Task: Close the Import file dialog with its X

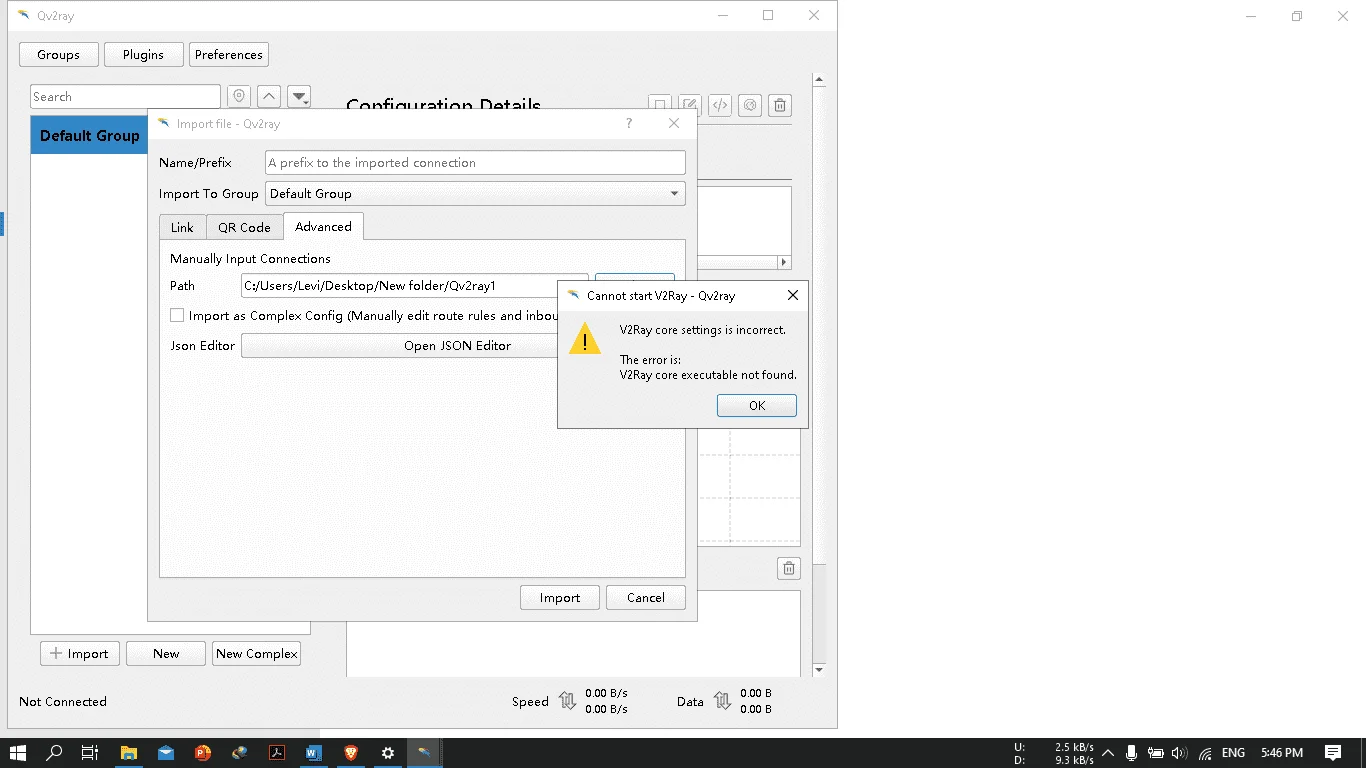Action: pos(674,123)
